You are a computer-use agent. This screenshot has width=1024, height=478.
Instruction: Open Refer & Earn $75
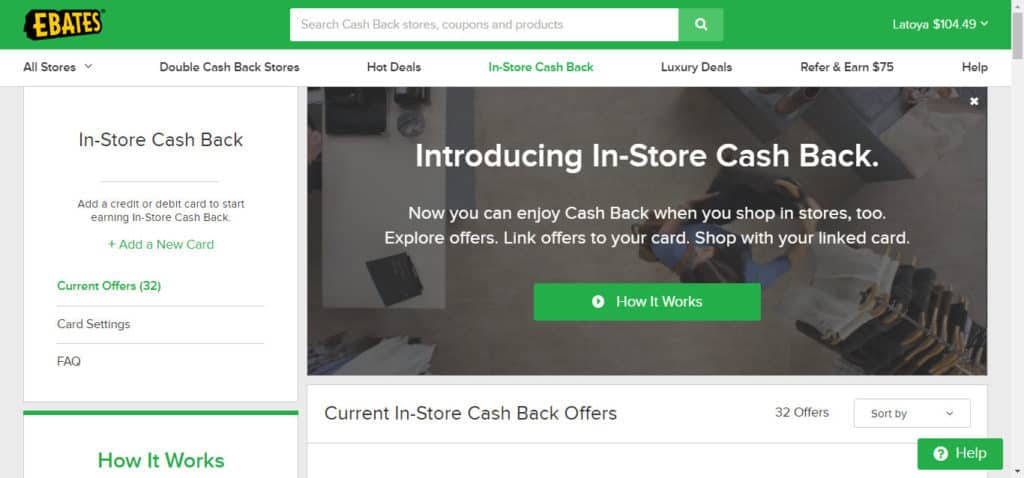pos(846,67)
